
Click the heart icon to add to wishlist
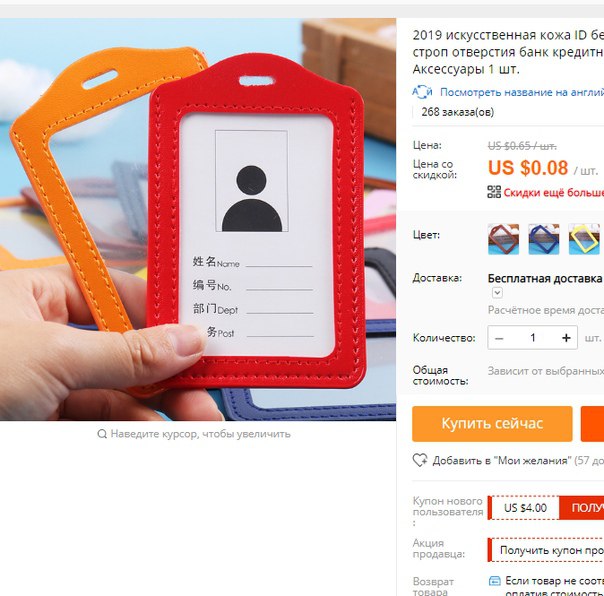(420, 460)
